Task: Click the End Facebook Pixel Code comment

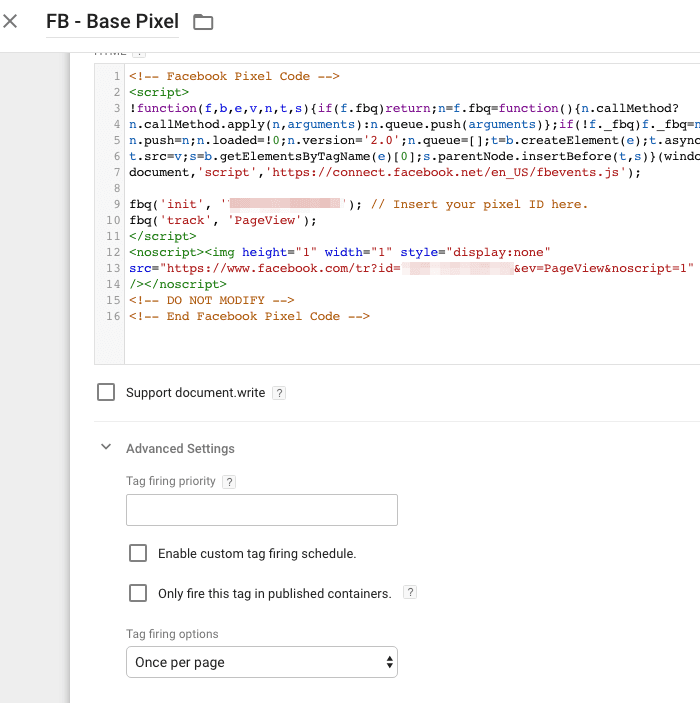Action: [x=249, y=317]
